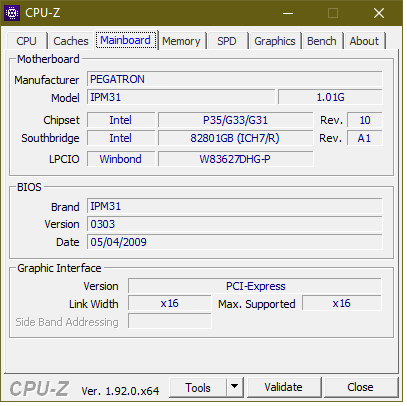Screen dimensions: 407x406
Task: Close the window with the X icon
Action: [x=379, y=13]
